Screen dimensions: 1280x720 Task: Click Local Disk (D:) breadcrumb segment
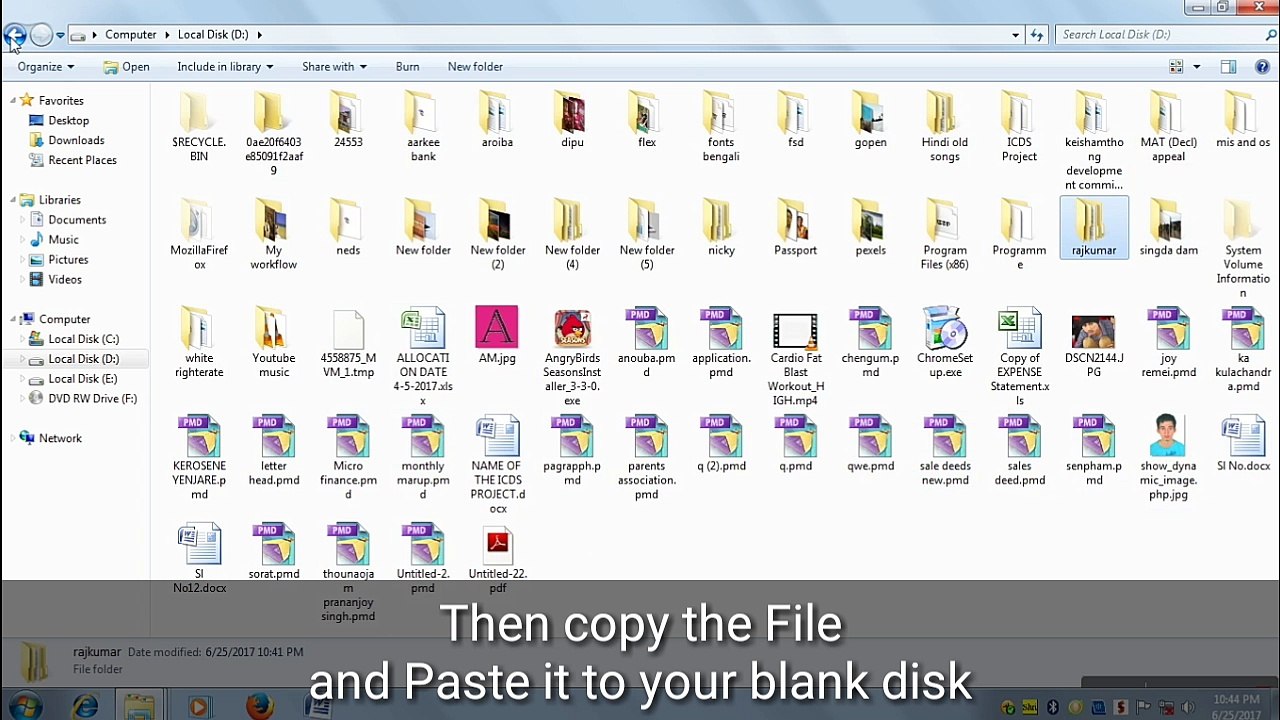tap(213, 35)
